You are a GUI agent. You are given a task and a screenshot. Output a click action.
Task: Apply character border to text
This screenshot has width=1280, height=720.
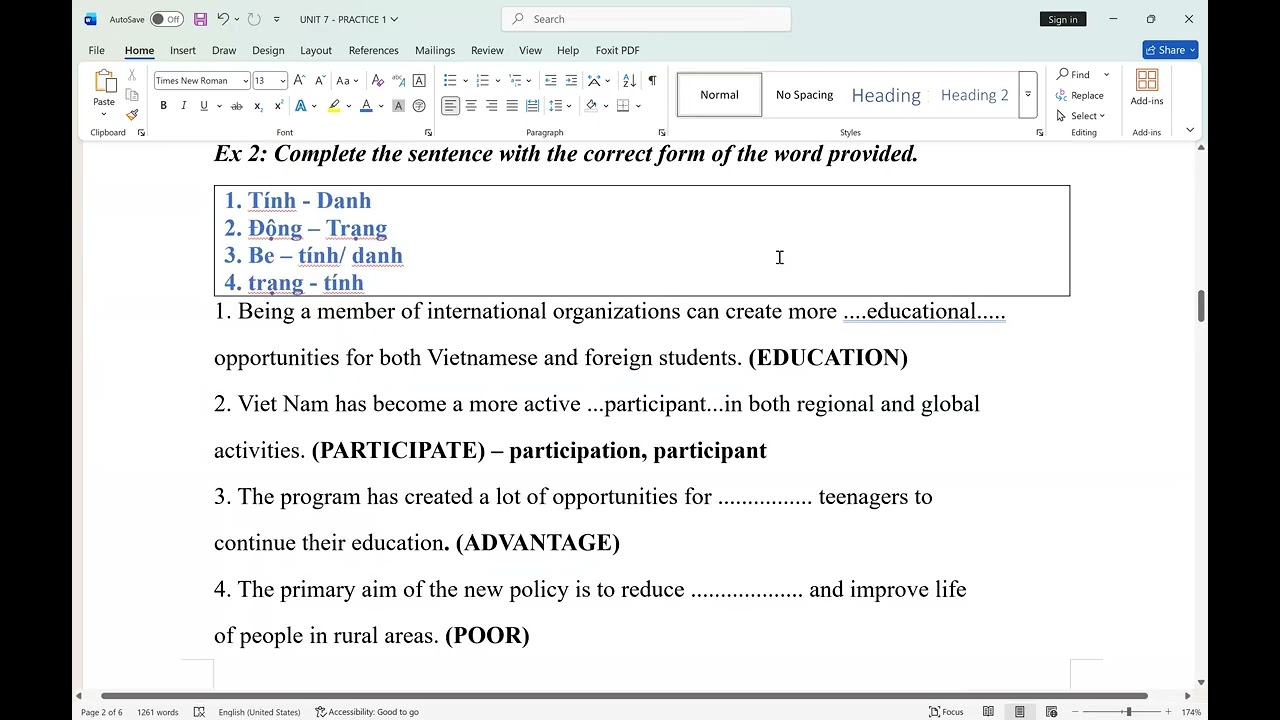click(x=419, y=80)
